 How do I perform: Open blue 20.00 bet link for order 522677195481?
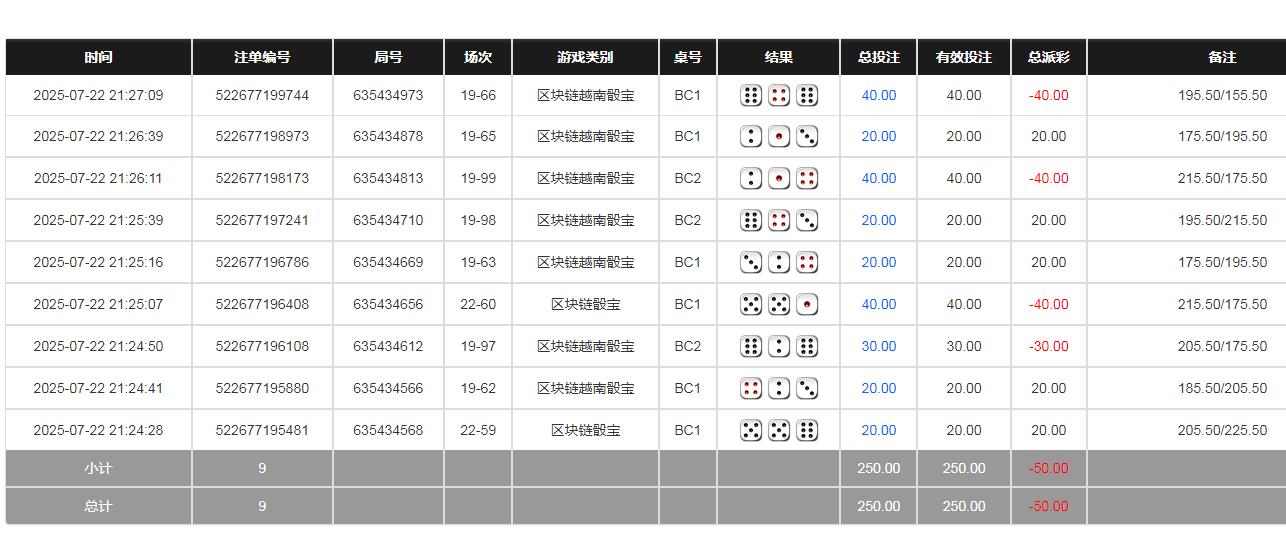[879, 431]
